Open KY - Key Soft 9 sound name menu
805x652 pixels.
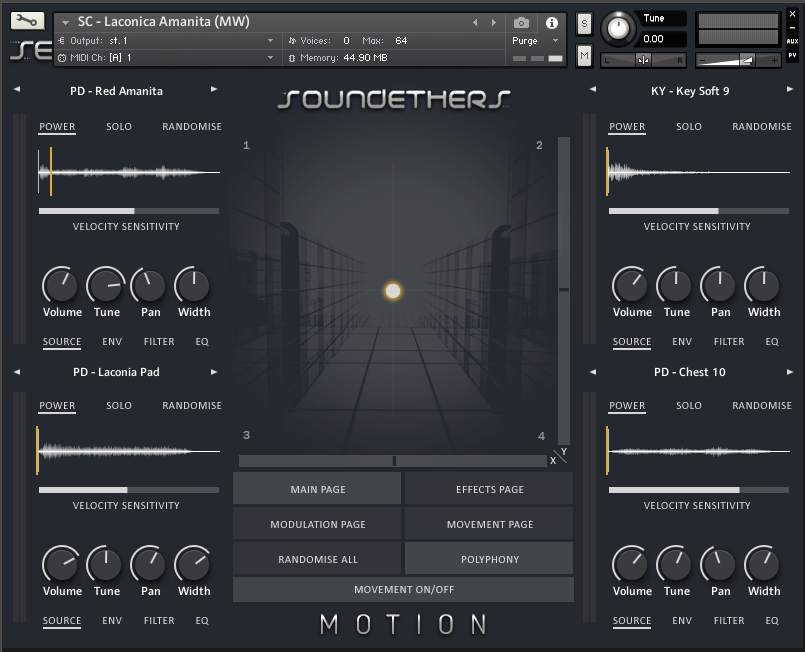pyautogui.click(x=690, y=91)
